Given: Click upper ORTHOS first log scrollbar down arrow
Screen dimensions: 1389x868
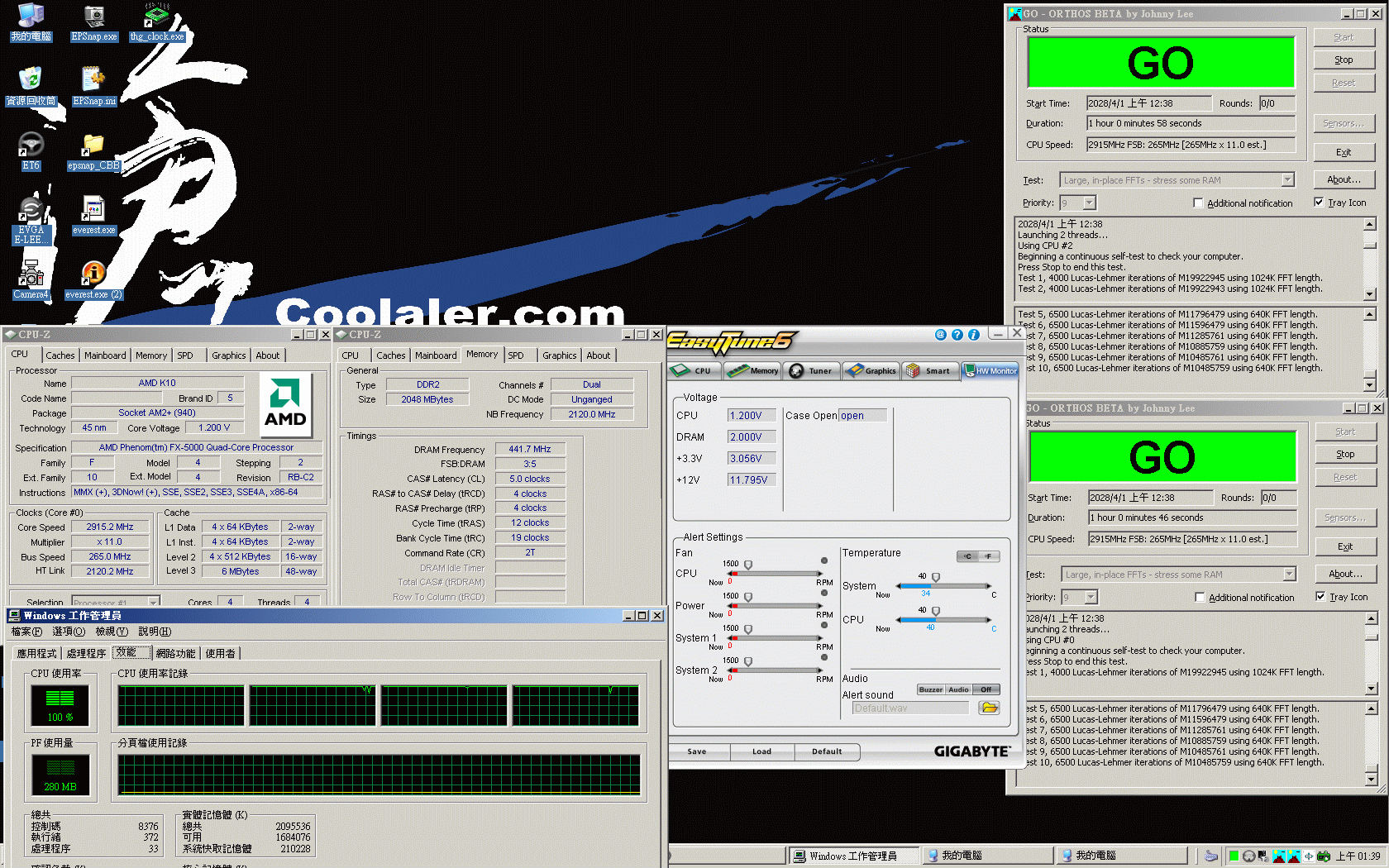Looking at the screenshot, I should pyautogui.click(x=1370, y=294).
